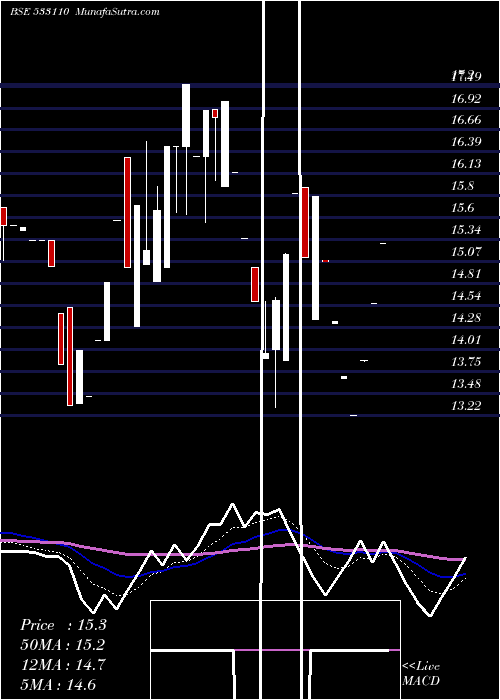Click the tallest white candlestick near 17.49
This screenshot has width=500, height=700.
tap(186, 115)
